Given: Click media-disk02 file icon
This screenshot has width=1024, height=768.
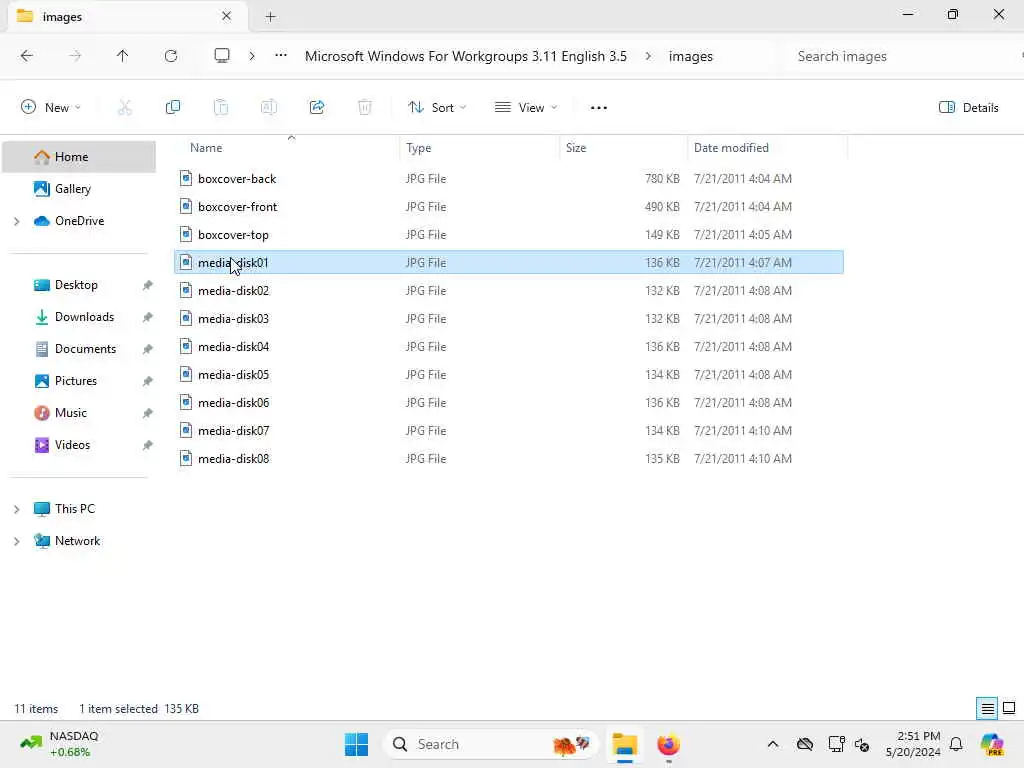Looking at the screenshot, I should click(x=186, y=291).
